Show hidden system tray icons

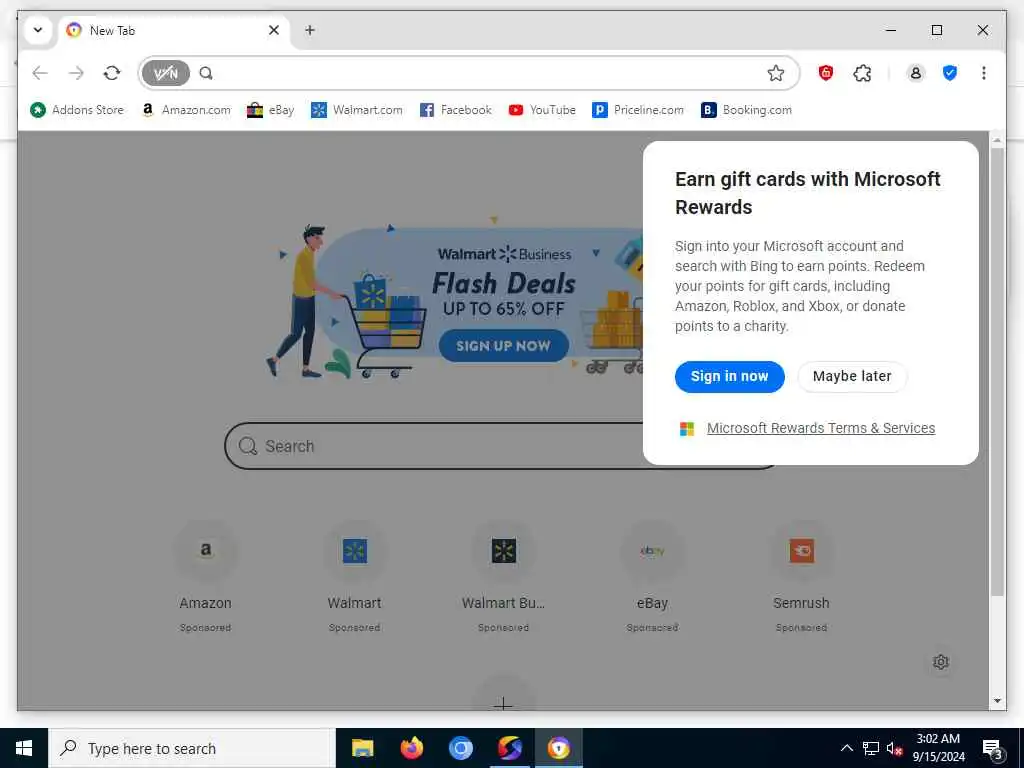846,748
